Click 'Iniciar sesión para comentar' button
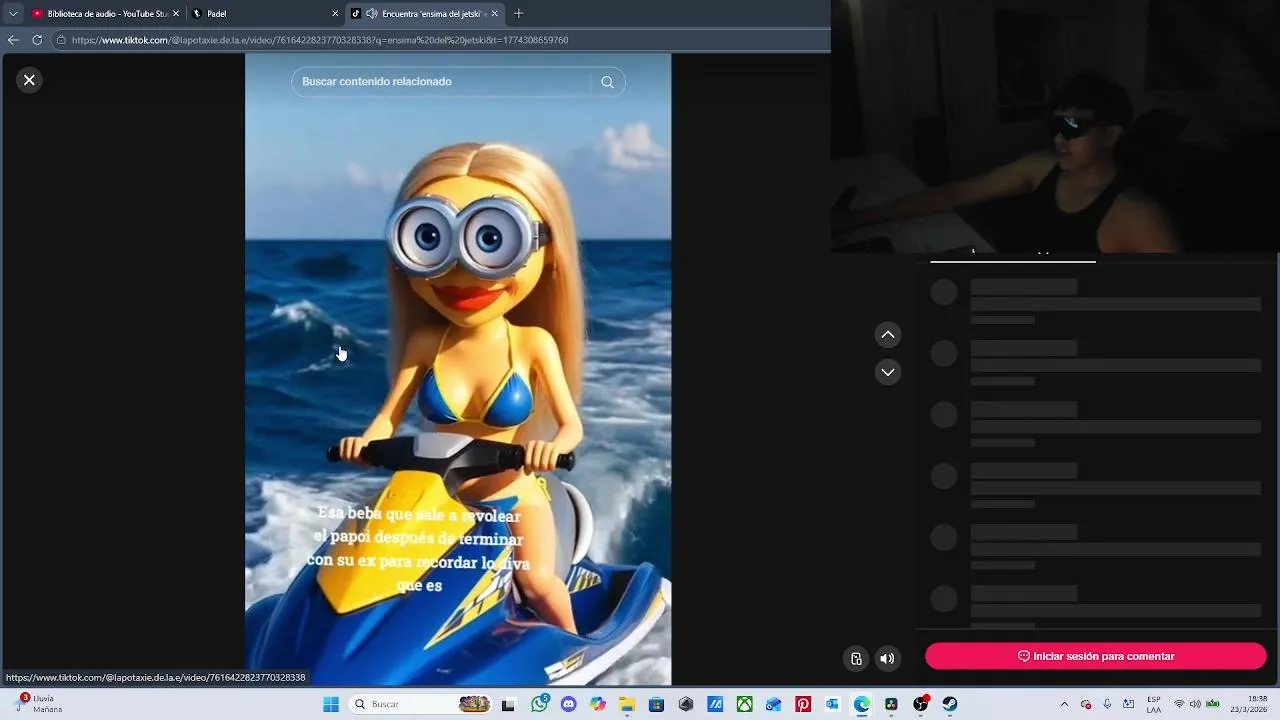The image size is (1280, 720). tap(1096, 656)
